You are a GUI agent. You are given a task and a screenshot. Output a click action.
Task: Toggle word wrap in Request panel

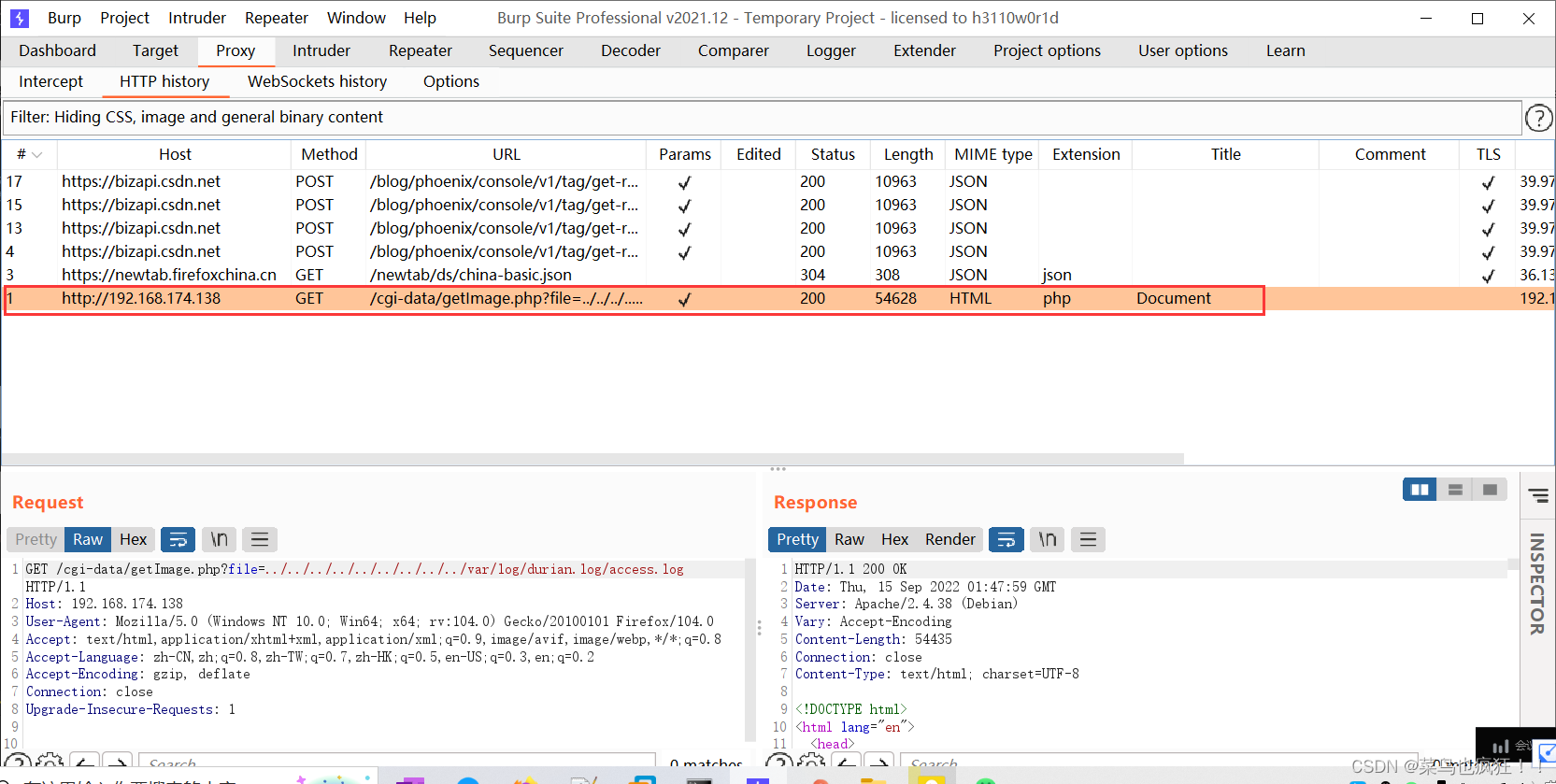(178, 539)
